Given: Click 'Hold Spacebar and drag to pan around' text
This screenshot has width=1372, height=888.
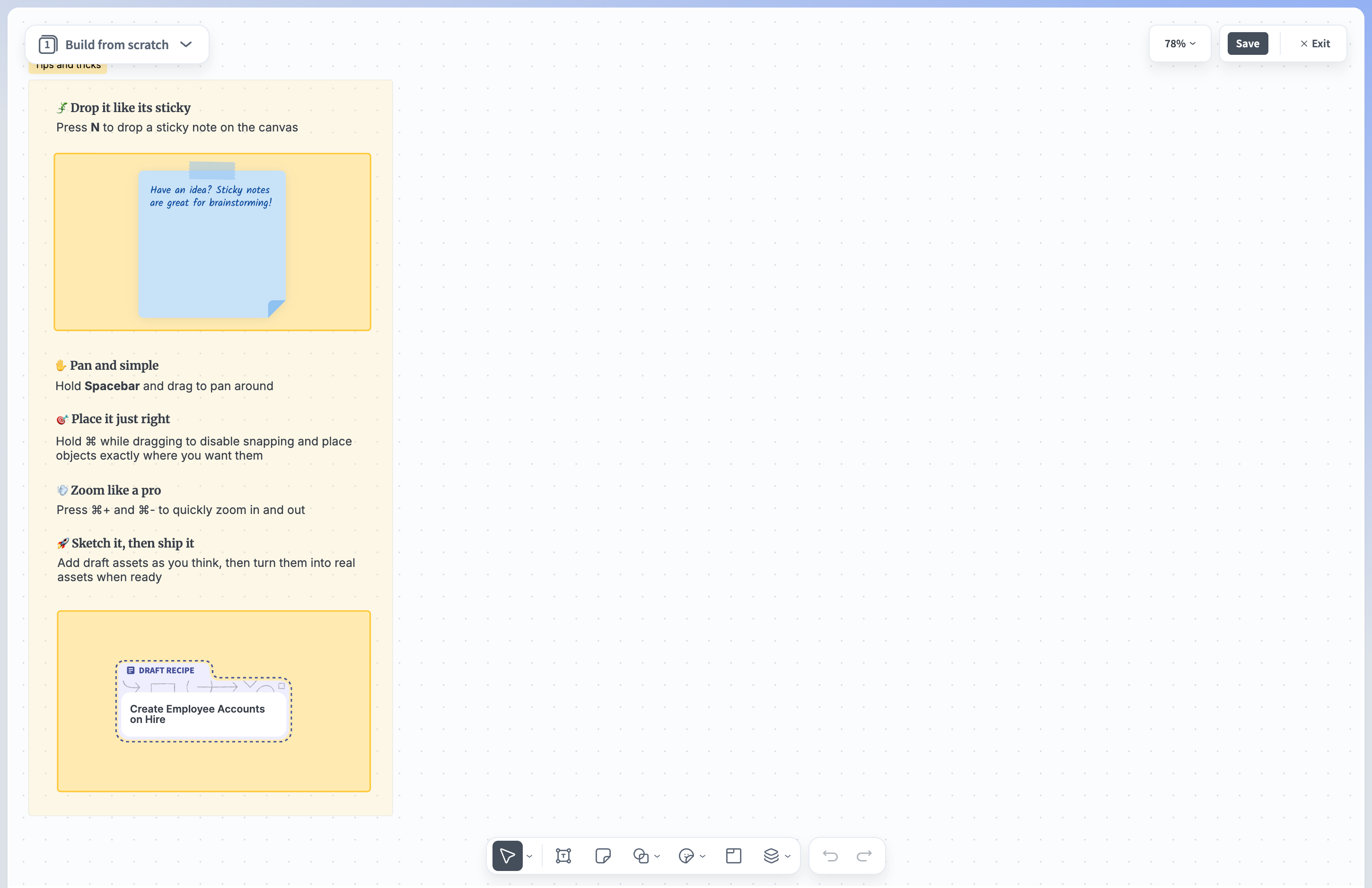Looking at the screenshot, I should pos(164,386).
